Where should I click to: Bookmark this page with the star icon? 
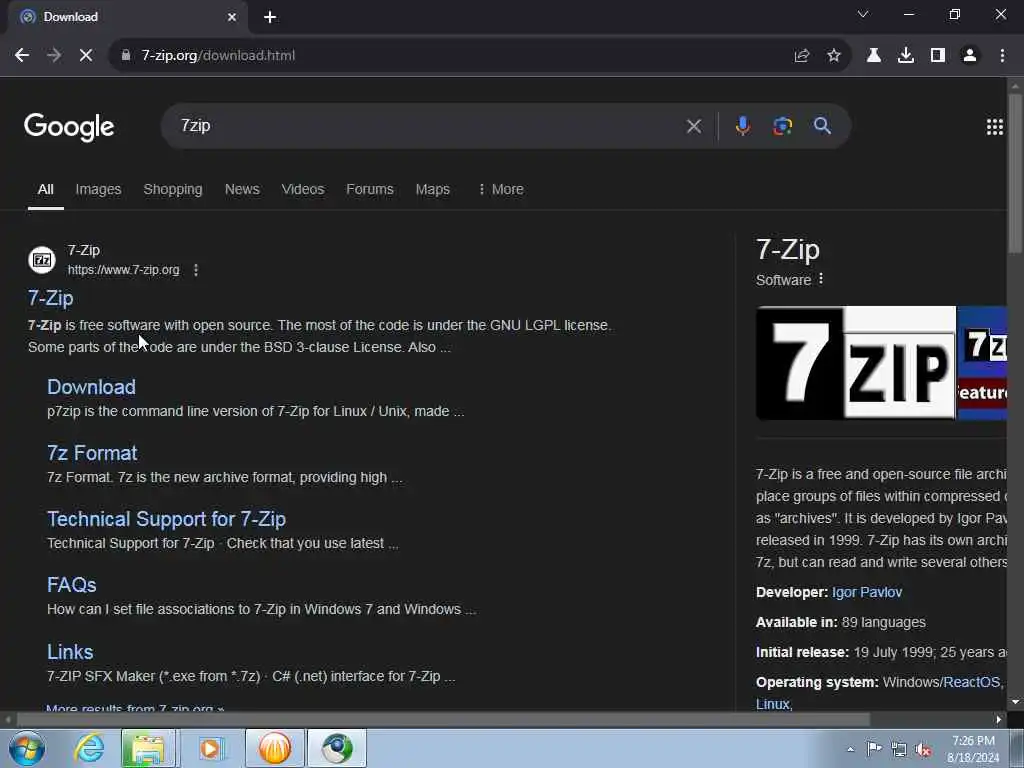[x=834, y=56]
